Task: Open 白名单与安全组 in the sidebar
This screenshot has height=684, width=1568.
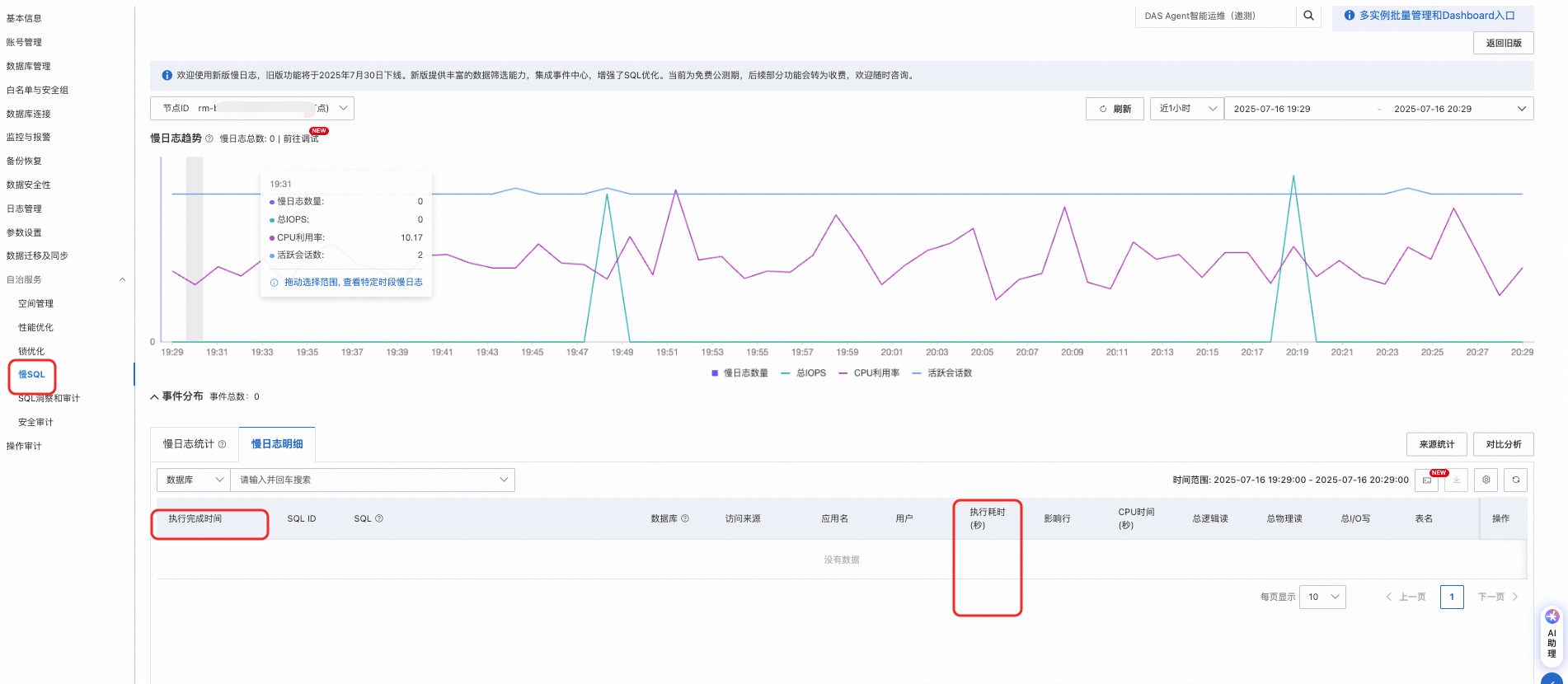Action: pyautogui.click(x=37, y=90)
